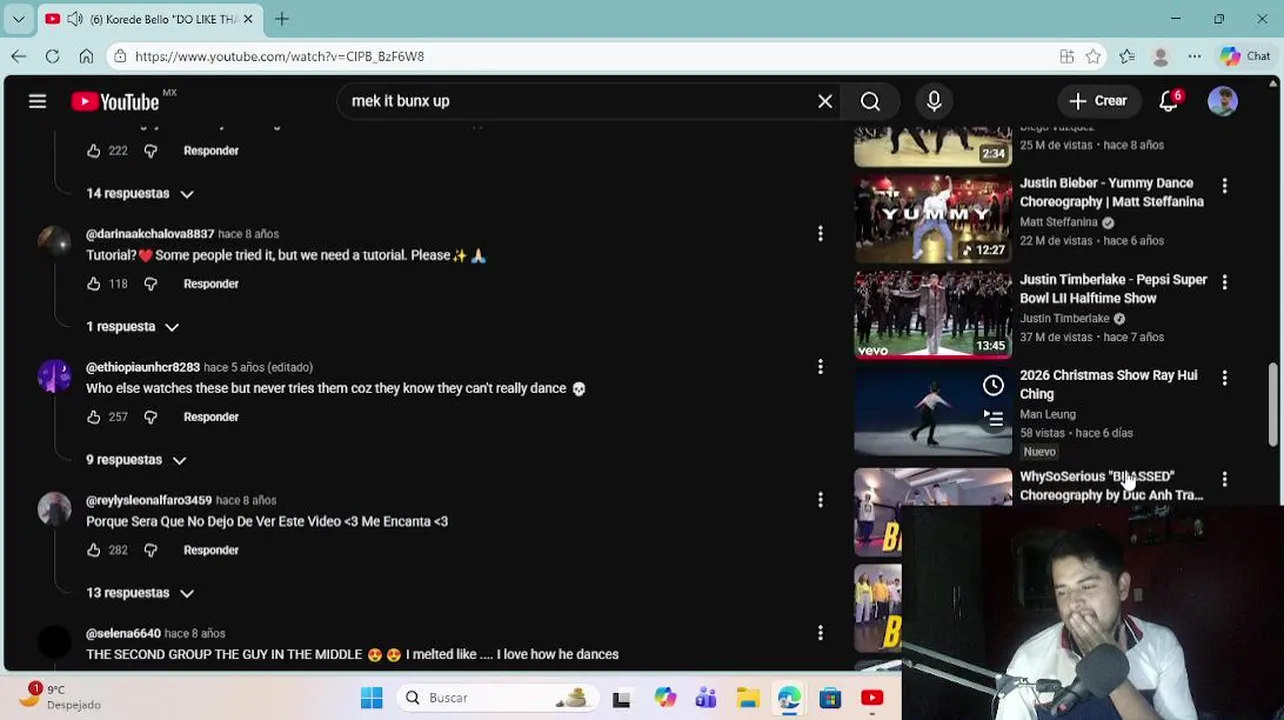Open @ethiopiaunhcr8283 channel link
Viewport: 1284px width, 720px height.
(x=143, y=367)
